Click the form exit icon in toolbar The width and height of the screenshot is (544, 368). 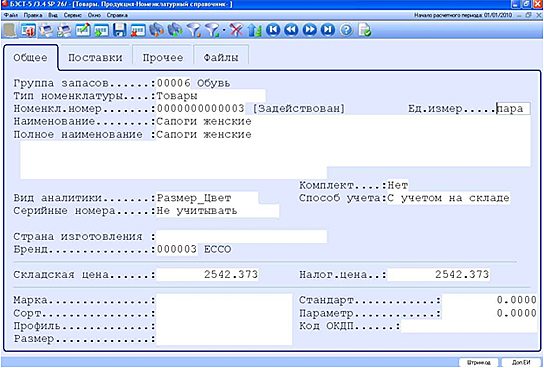pyautogui.click(x=28, y=30)
